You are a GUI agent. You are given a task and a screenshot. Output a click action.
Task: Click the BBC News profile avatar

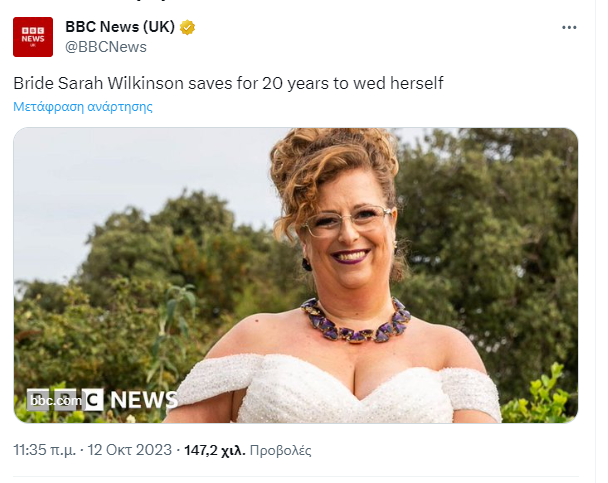[x=33, y=37]
